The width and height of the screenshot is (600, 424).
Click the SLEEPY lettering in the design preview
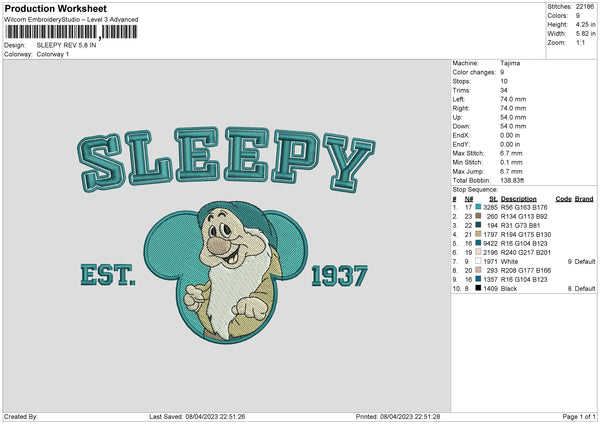click(226, 159)
